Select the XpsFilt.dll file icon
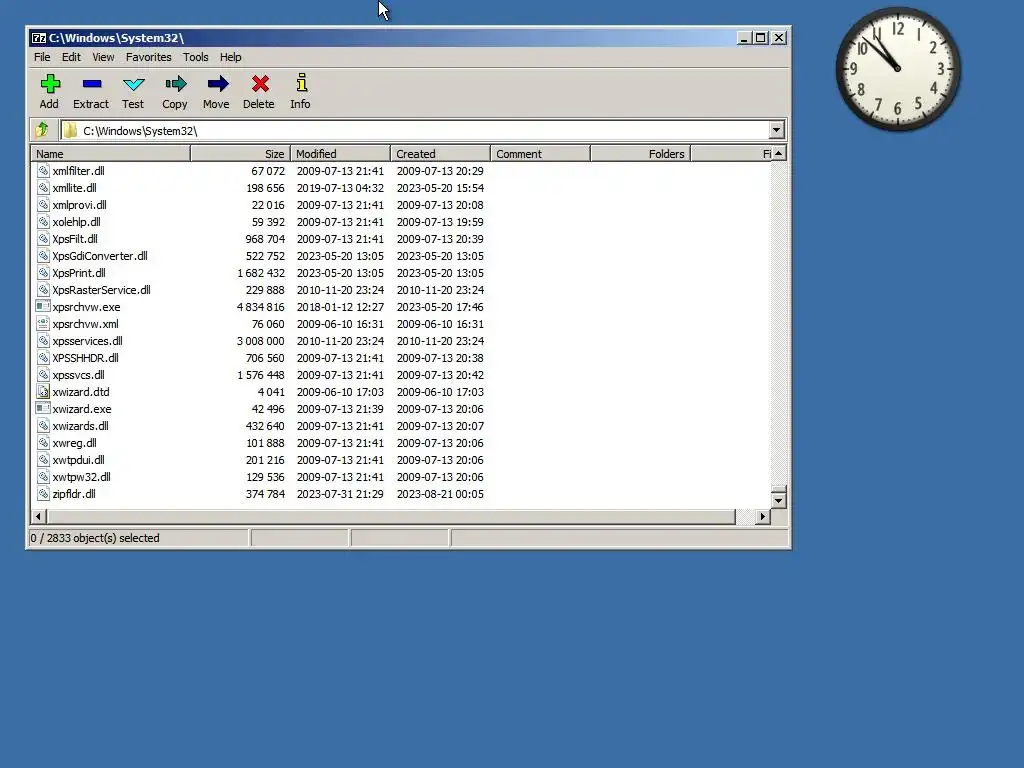The image size is (1024, 768). coord(43,238)
